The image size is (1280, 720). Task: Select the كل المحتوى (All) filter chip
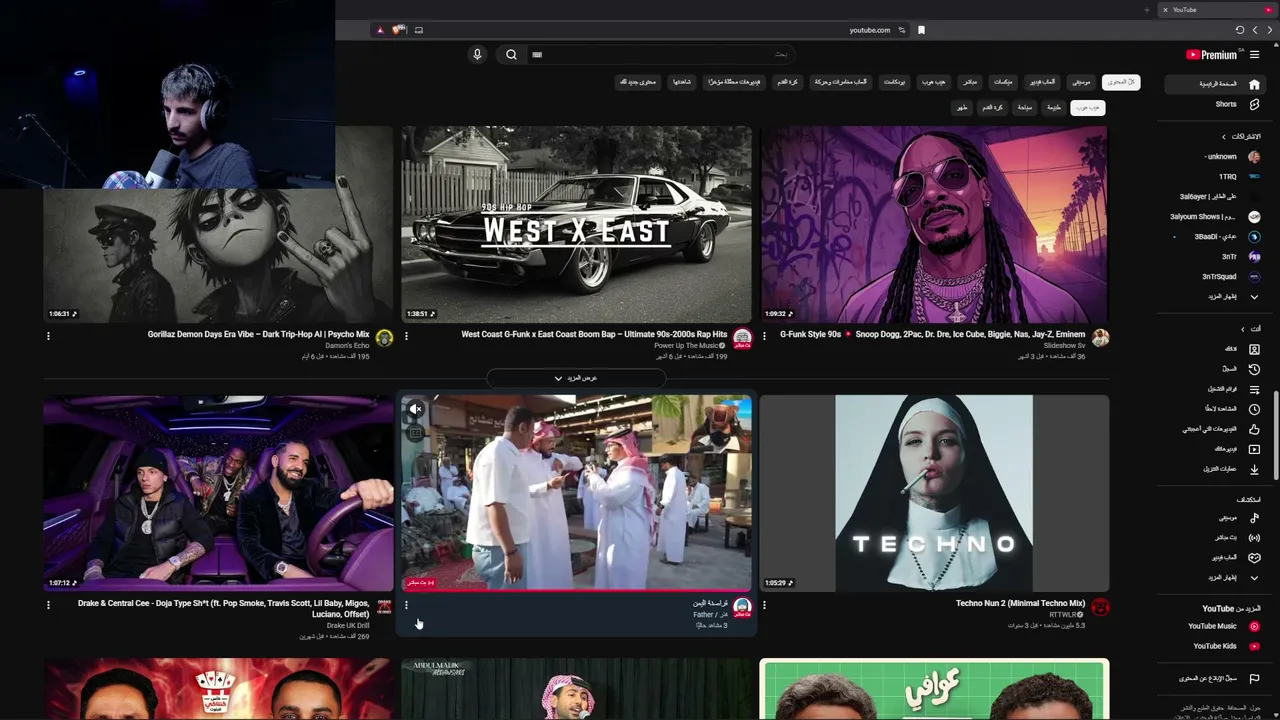tap(1121, 82)
